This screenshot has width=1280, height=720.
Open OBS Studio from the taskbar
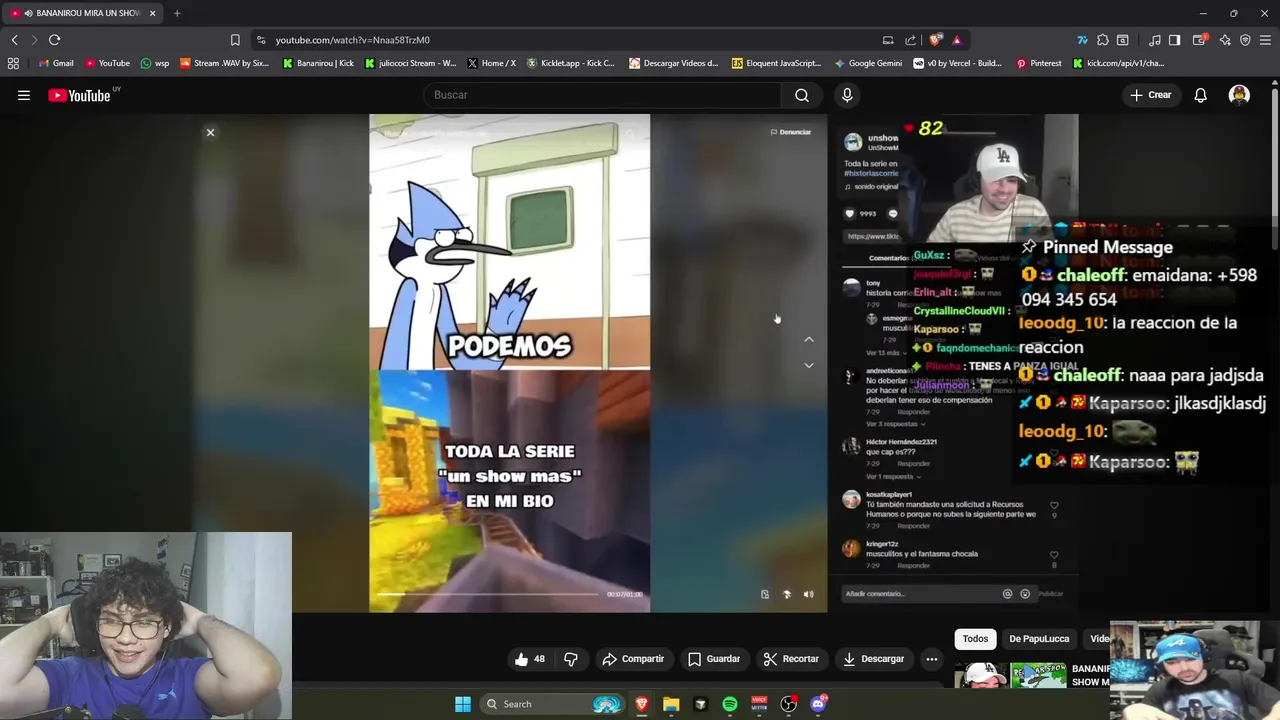pos(789,704)
